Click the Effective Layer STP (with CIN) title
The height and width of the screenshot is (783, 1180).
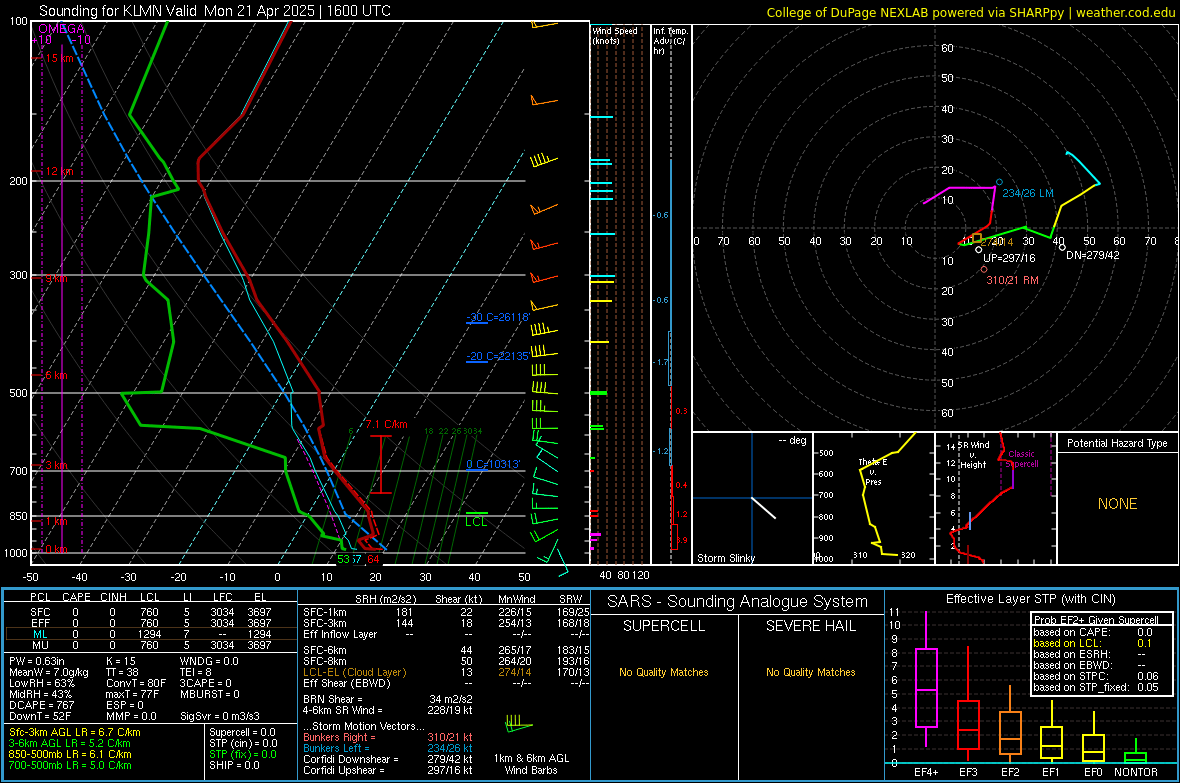1030,599
